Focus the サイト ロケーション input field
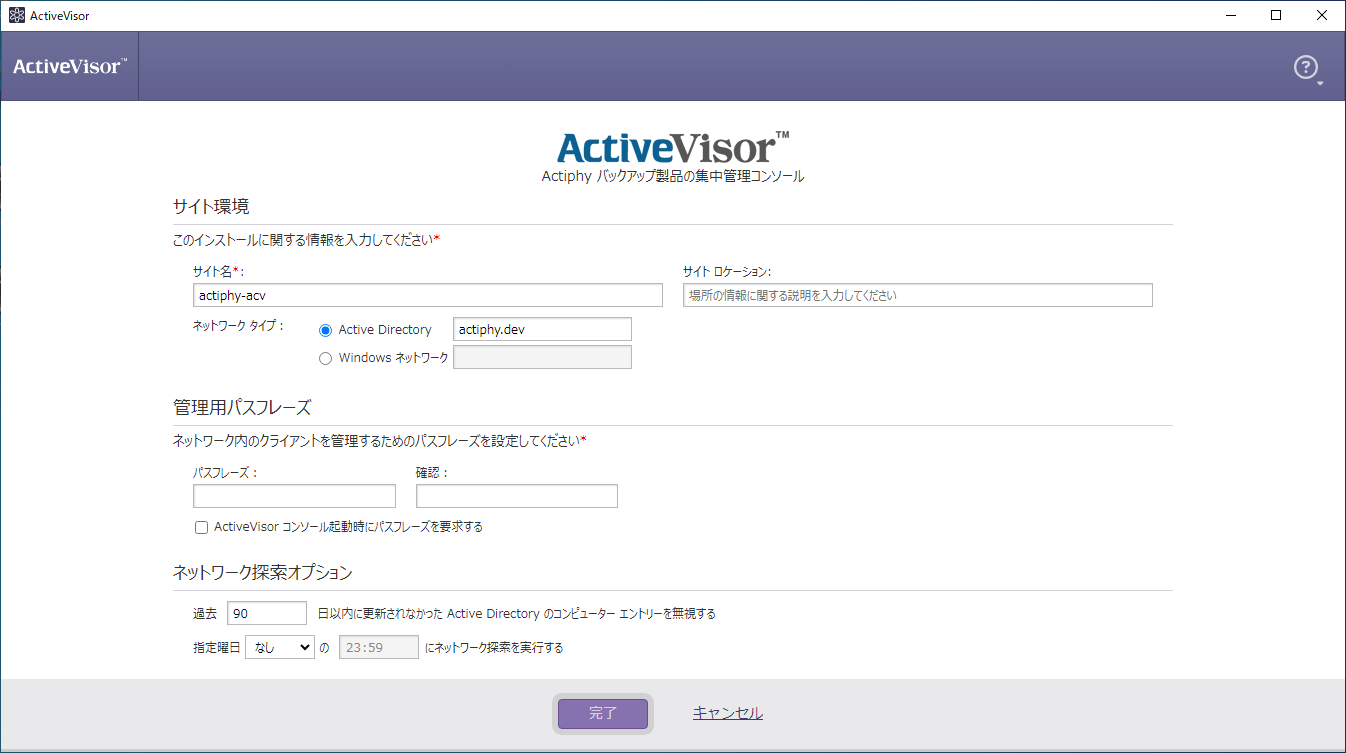 click(918, 295)
